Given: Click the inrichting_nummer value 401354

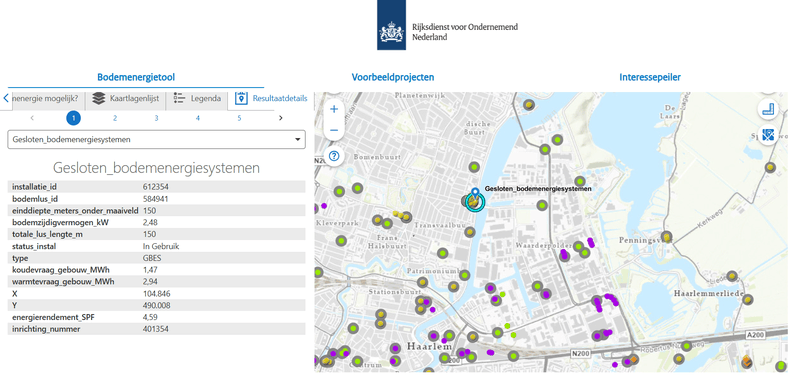Looking at the screenshot, I should [x=156, y=329].
